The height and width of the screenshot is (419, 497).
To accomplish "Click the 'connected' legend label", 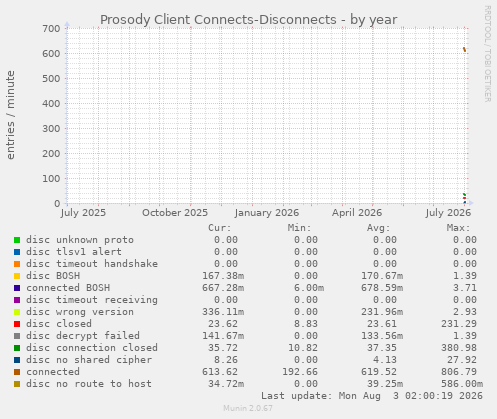I will coord(53,372).
